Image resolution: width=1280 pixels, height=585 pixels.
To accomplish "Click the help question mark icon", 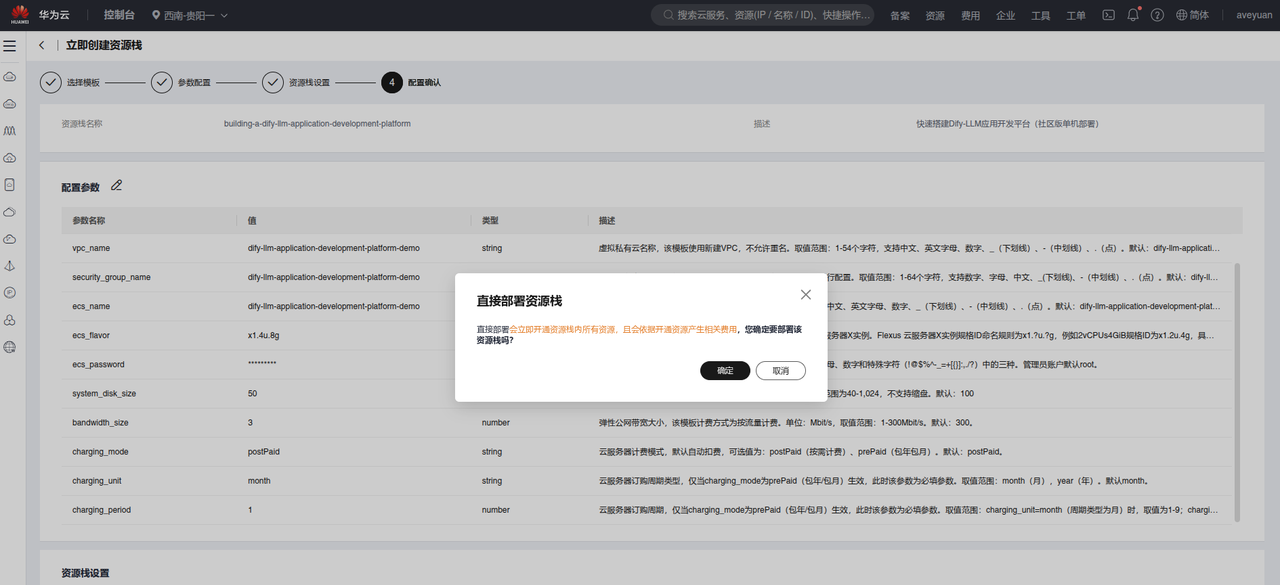I will pos(1157,15).
